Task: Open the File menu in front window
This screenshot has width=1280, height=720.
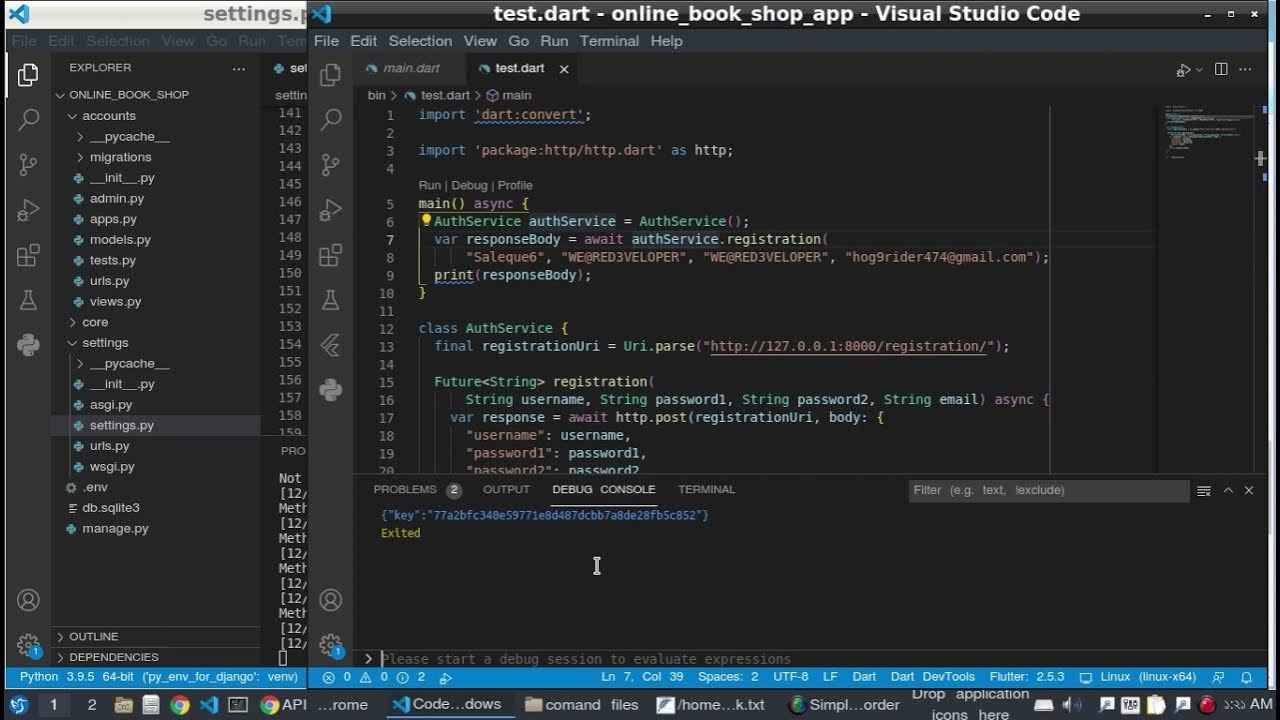Action: 326,41
